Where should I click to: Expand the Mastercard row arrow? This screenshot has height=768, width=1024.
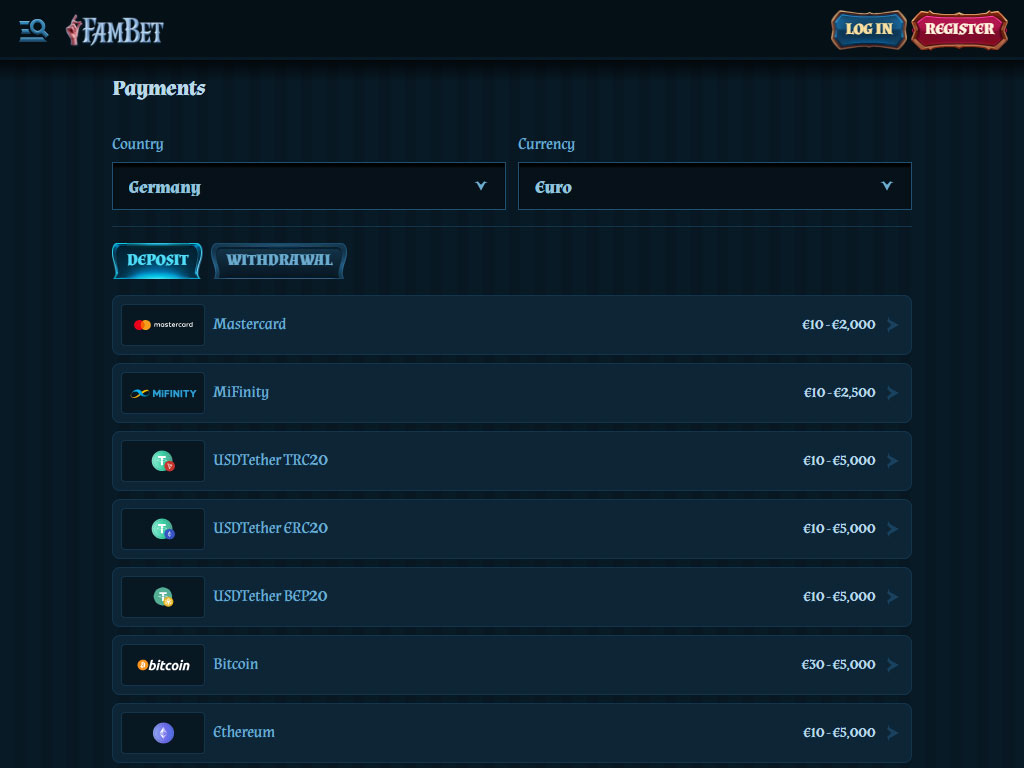pos(893,325)
